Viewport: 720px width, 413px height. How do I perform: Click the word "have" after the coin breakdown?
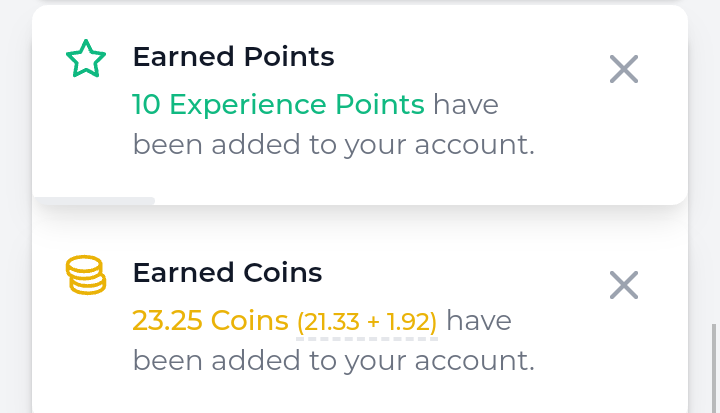pyautogui.click(x=479, y=321)
